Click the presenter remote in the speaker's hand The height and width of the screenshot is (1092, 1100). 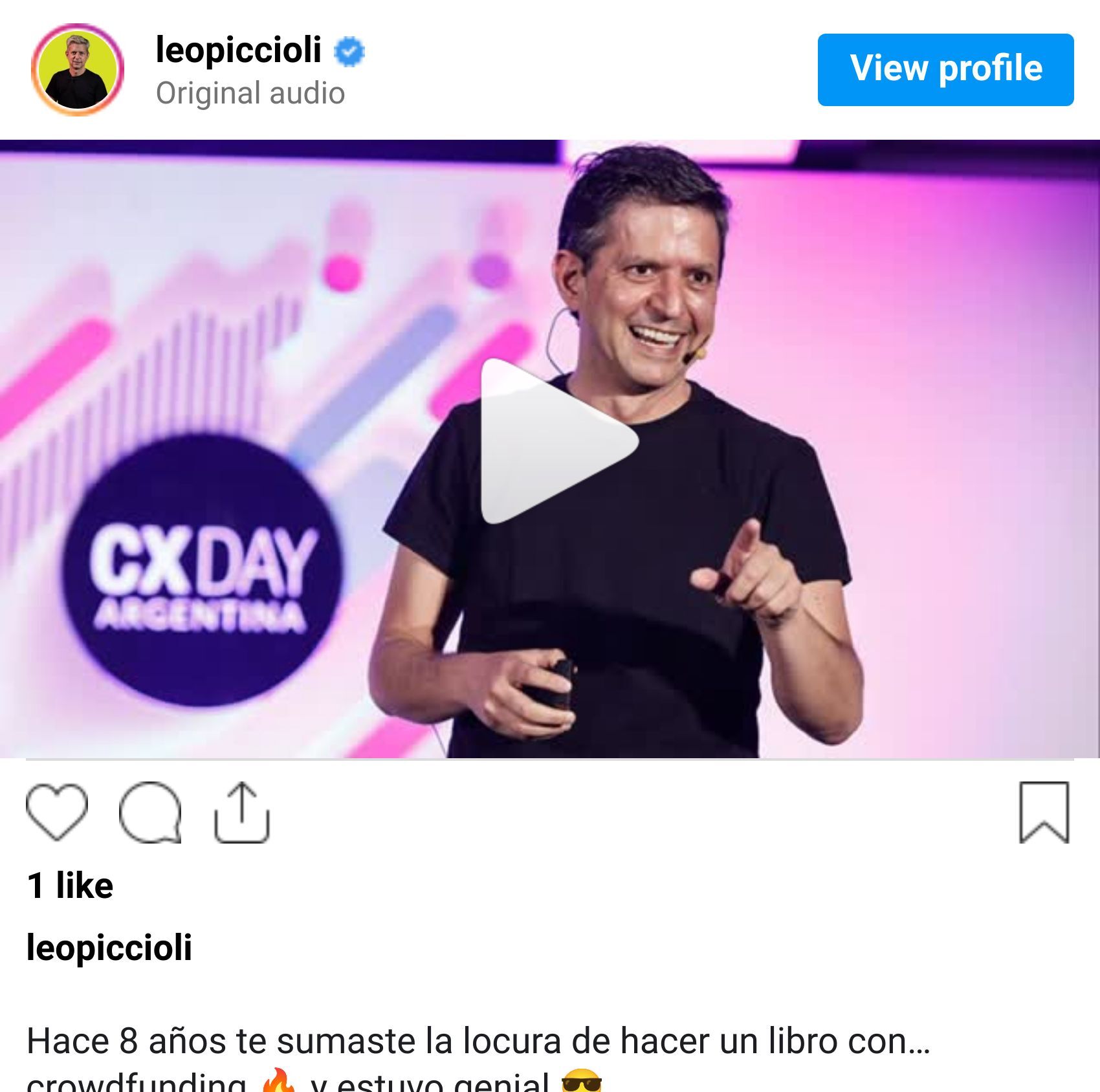[x=555, y=686]
